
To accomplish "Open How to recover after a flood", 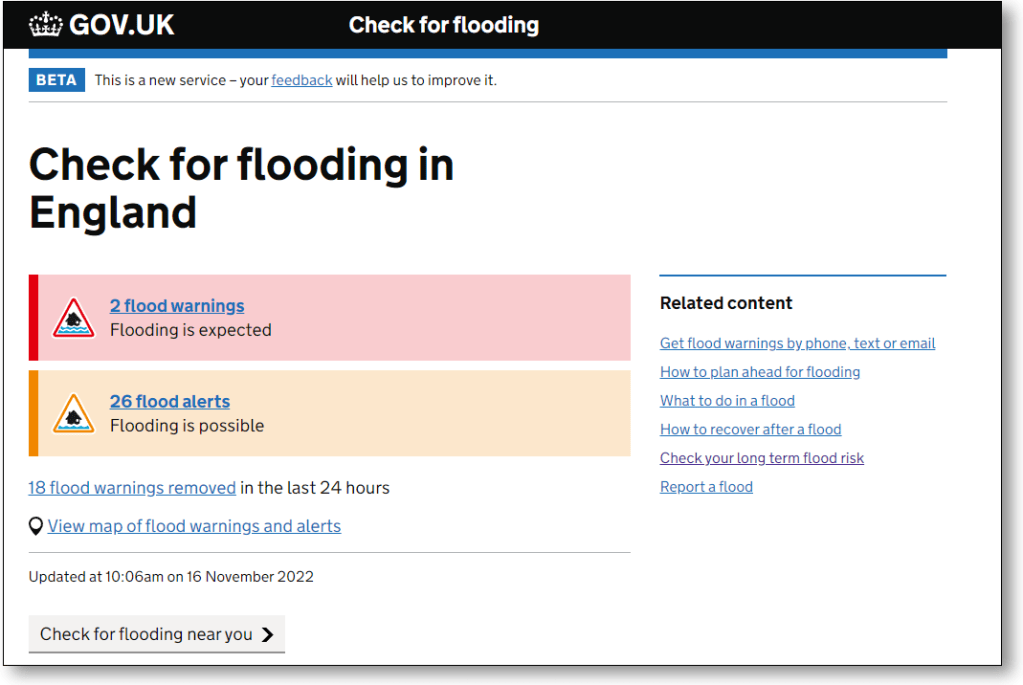I will (750, 430).
